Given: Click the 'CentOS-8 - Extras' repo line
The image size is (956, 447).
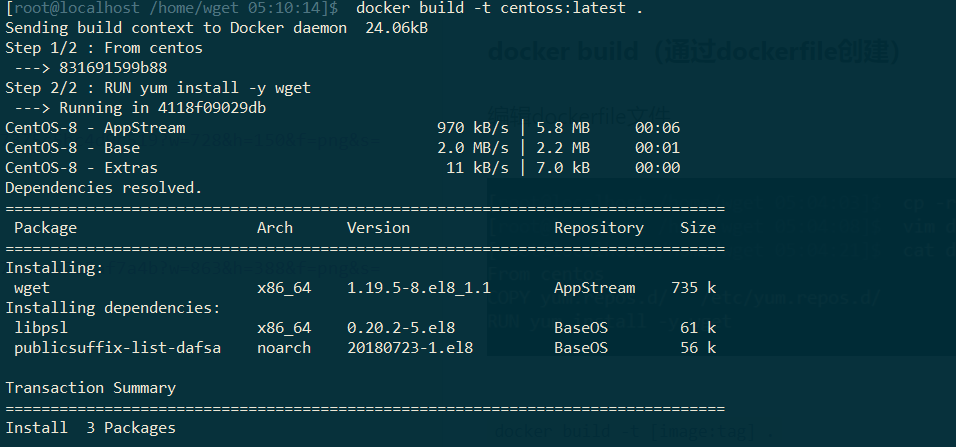Looking at the screenshot, I should coord(81,168).
